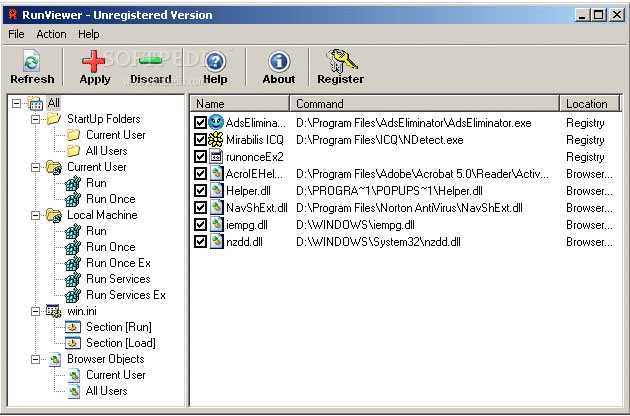Click the Run Services registry icon
630x416 pixels.
(x=73, y=279)
